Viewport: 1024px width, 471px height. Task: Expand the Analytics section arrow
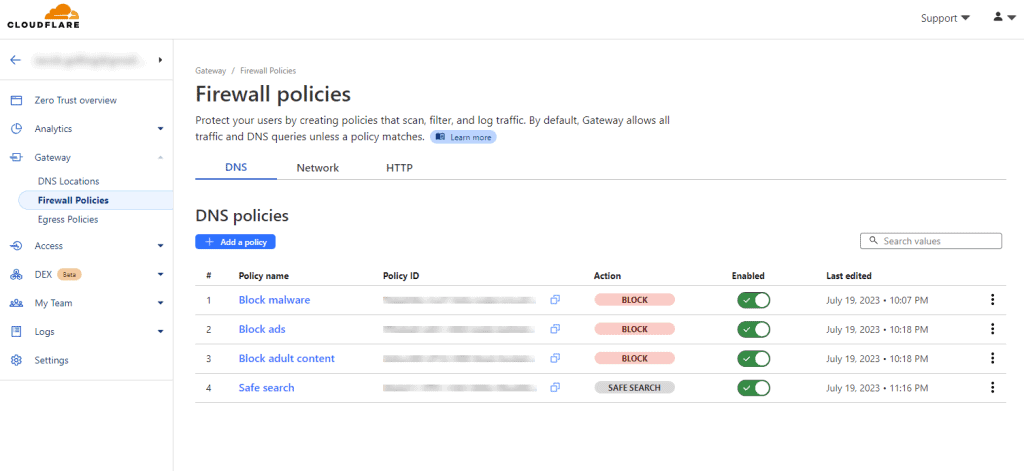click(x=161, y=129)
